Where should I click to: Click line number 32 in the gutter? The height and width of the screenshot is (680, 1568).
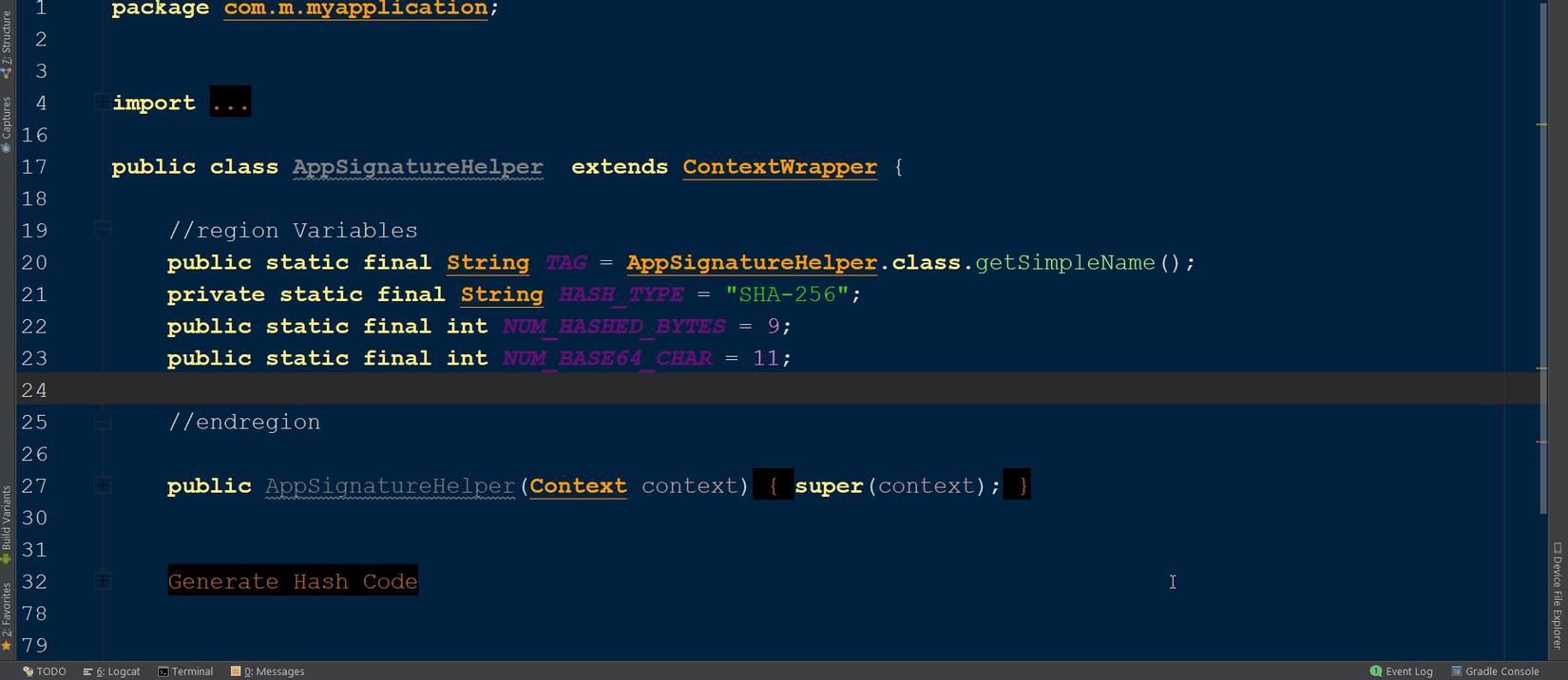[x=34, y=581]
